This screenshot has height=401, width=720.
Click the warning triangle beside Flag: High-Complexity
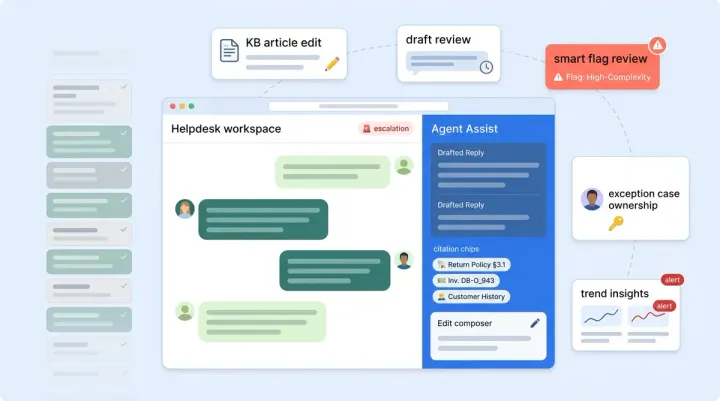(558, 77)
